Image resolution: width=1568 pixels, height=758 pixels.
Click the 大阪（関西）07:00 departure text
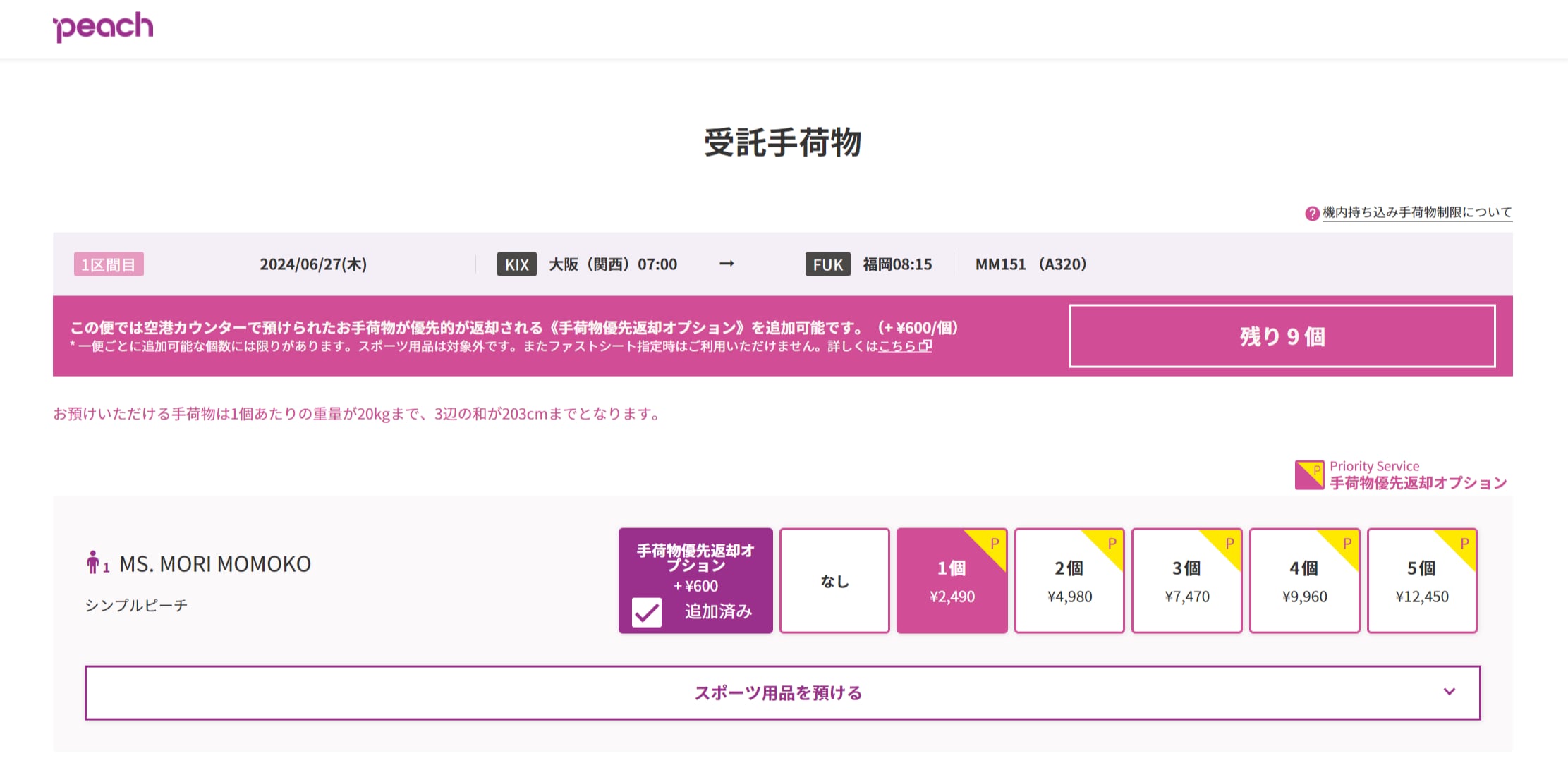tap(613, 264)
